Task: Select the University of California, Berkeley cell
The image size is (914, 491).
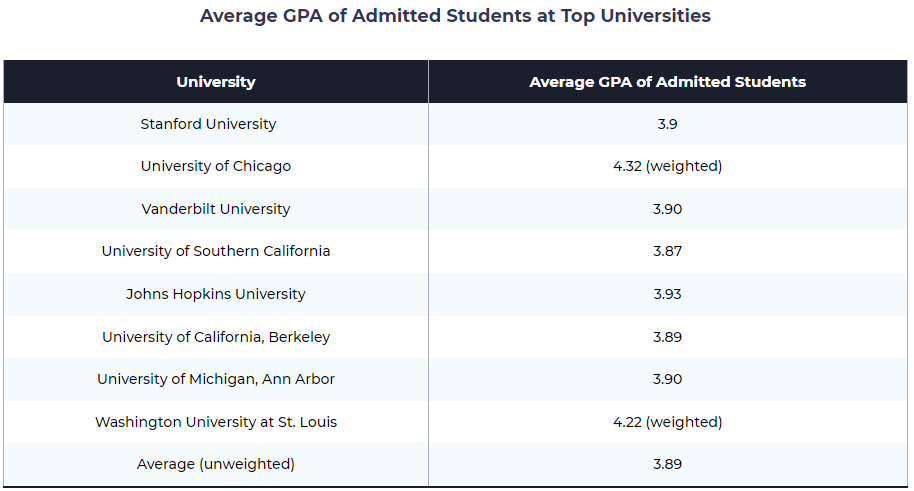Action: (216, 337)
